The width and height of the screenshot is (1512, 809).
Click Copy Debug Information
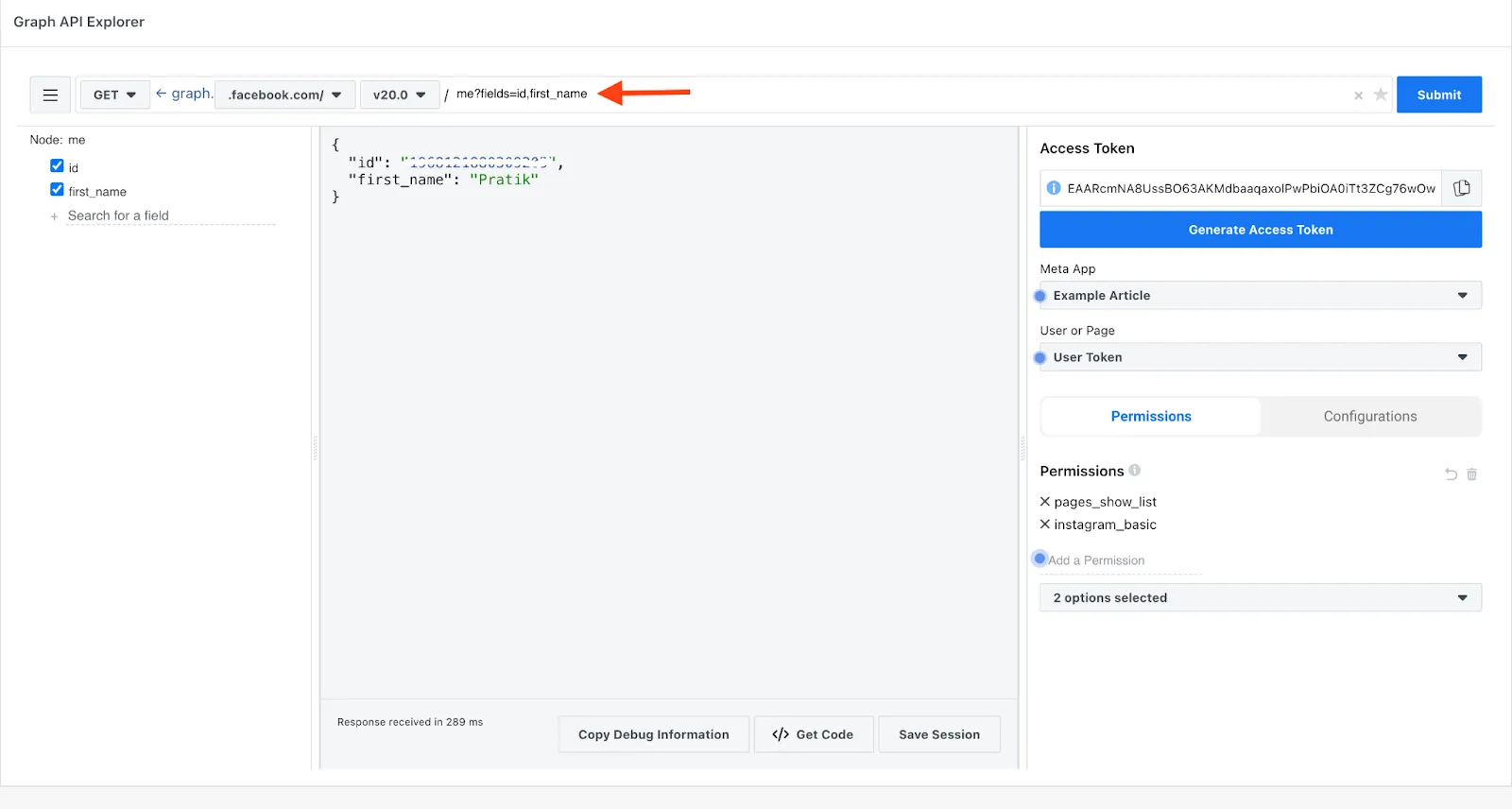click(654, 734)
